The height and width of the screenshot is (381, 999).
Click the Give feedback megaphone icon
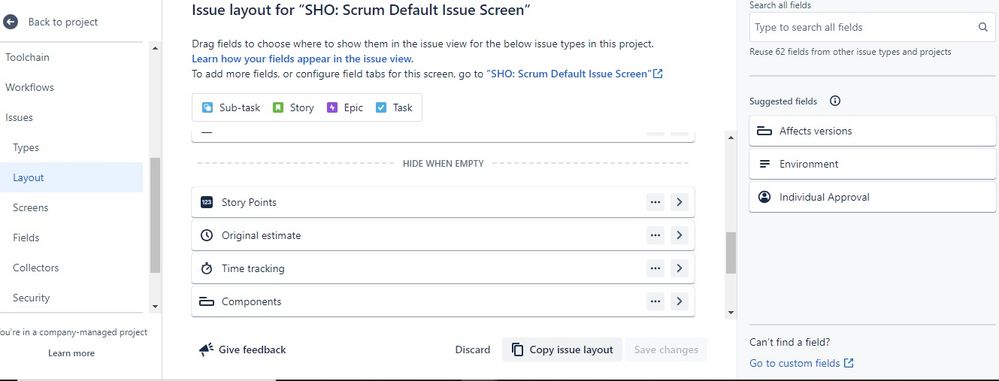(x=206, y=349)
